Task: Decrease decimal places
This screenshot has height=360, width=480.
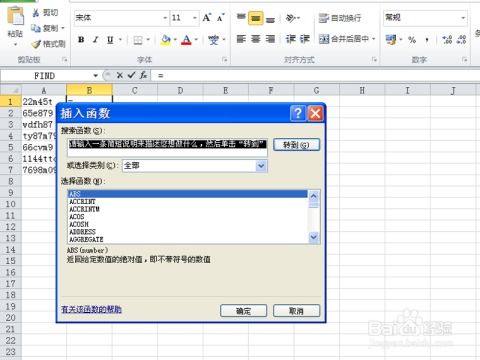Action: point(461,40)
